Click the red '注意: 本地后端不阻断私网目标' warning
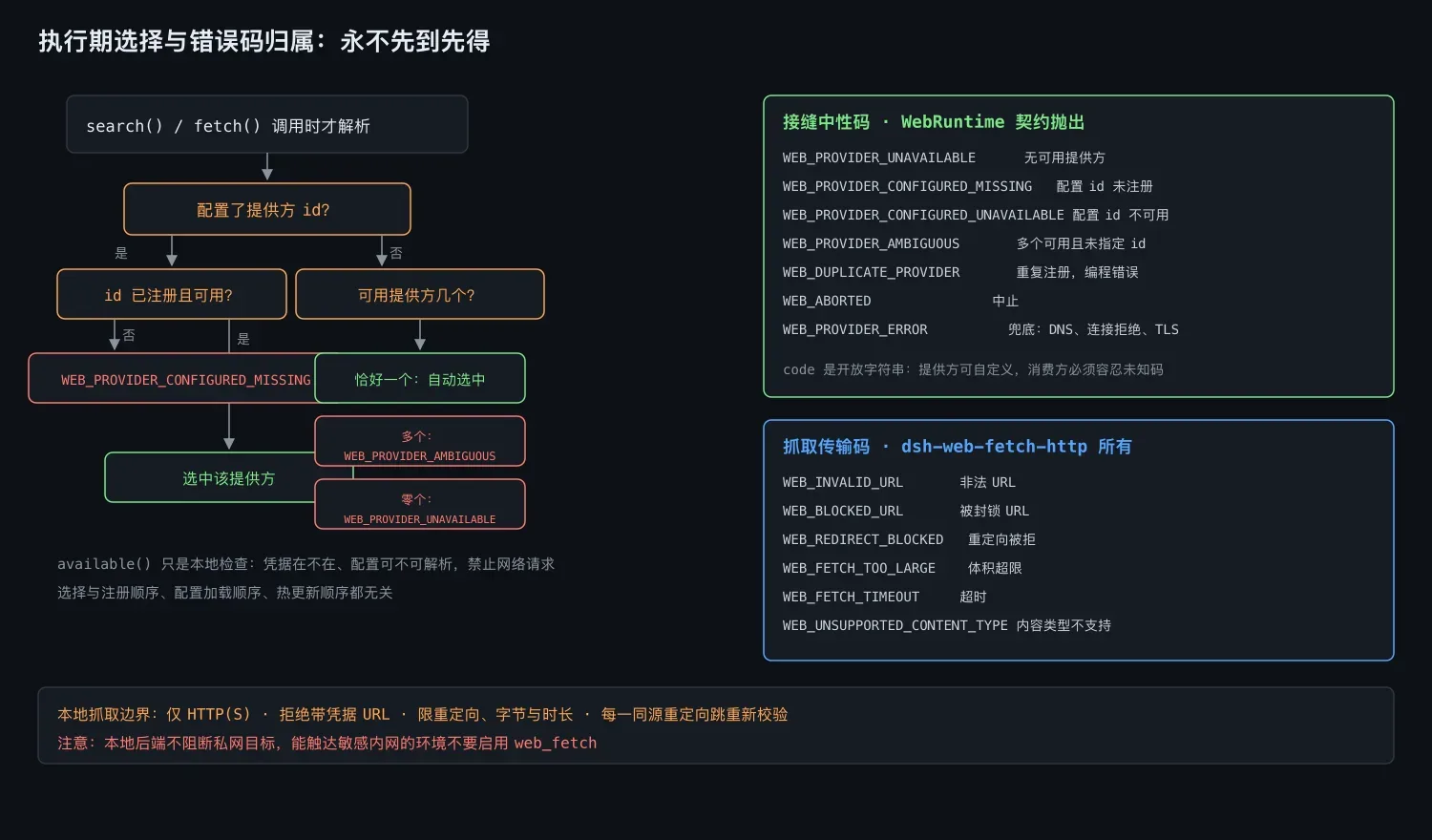This screenshot has height=840, width=1432. (327, 743)
